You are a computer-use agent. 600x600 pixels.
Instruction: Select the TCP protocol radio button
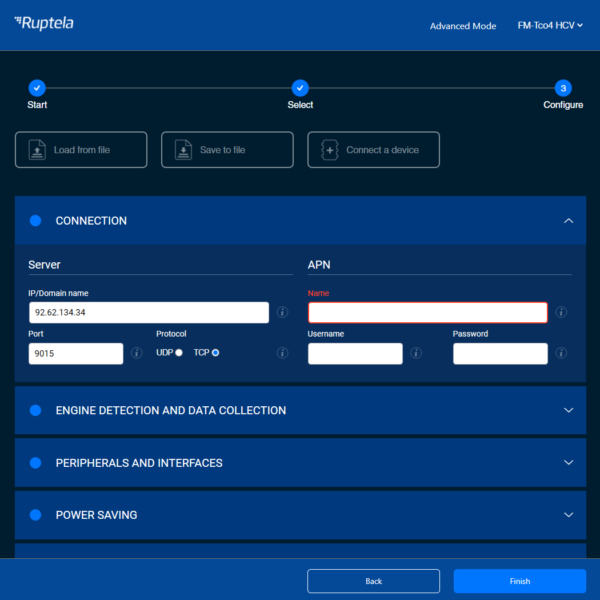(x=215, y=353)
